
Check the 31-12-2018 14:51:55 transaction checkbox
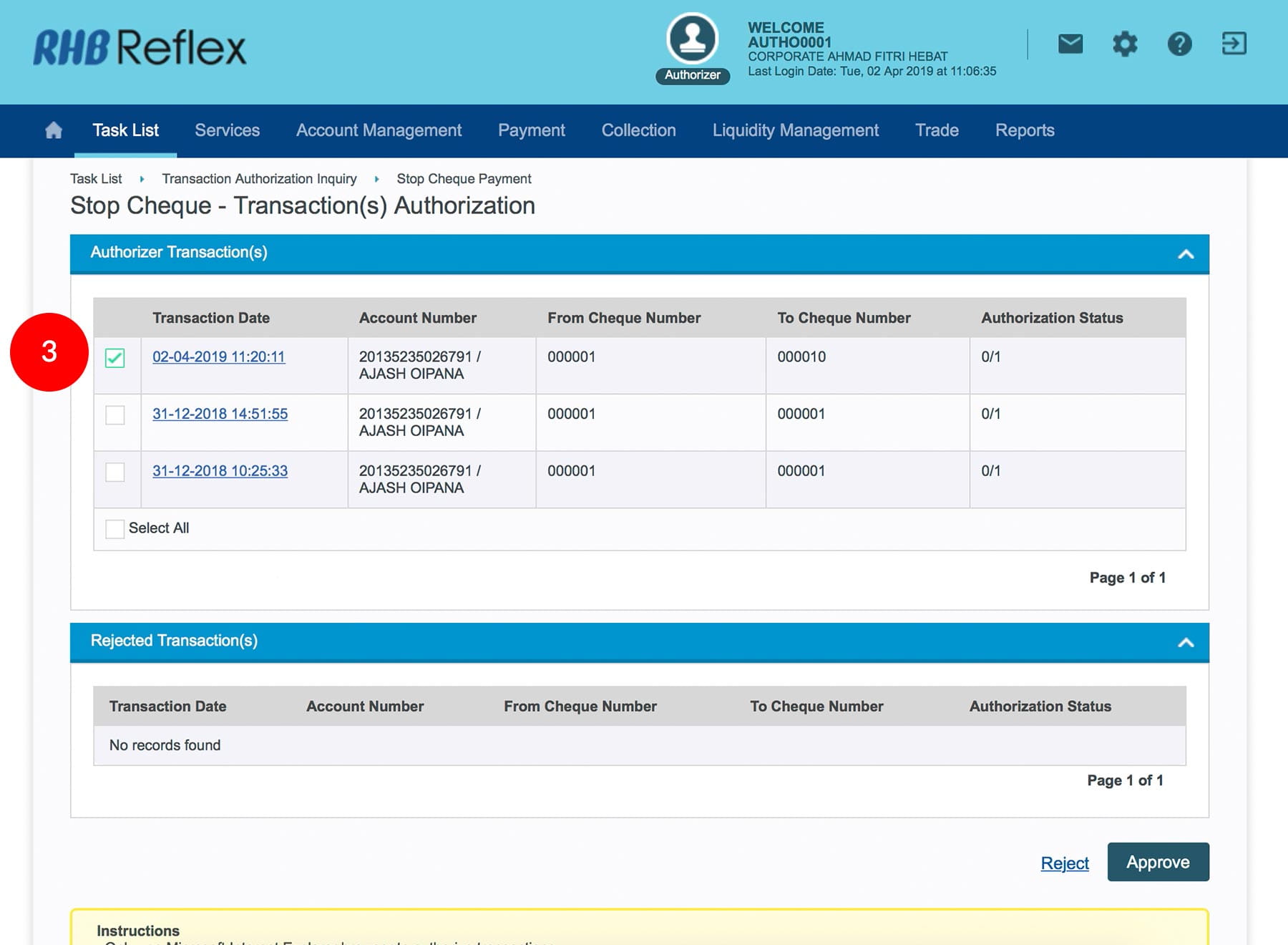click(115, 415)
